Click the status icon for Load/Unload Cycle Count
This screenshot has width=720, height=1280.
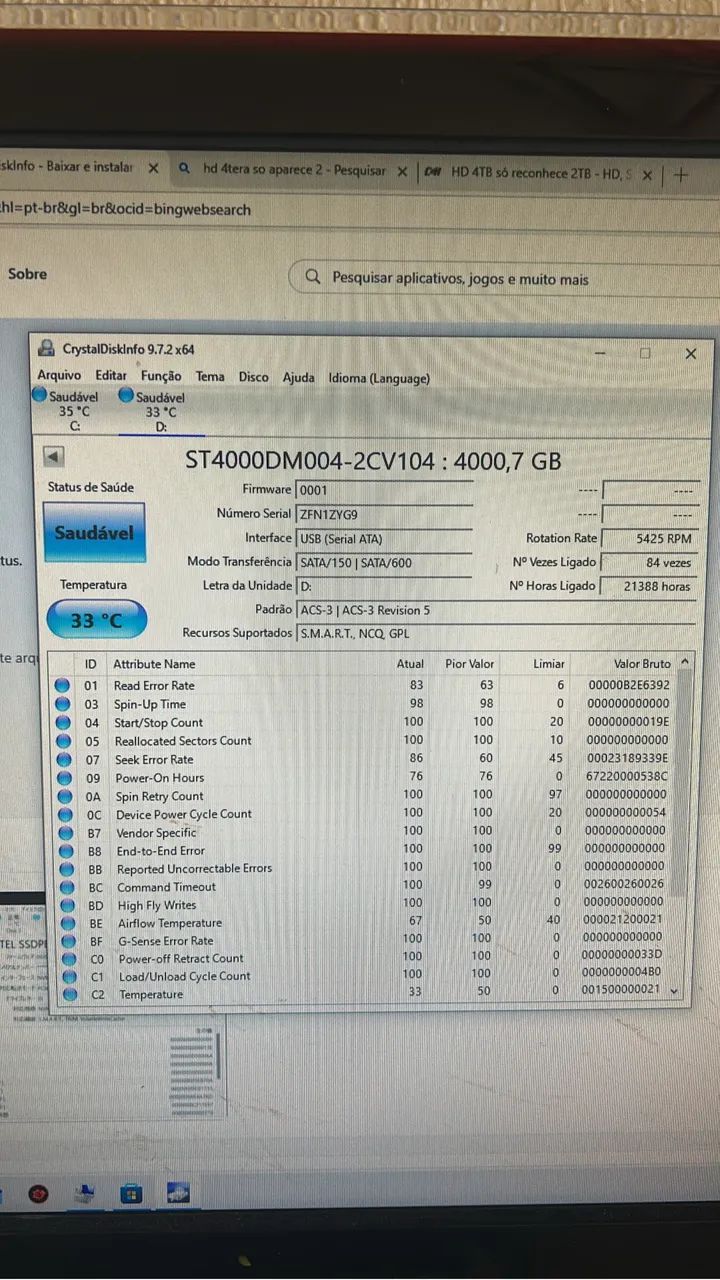point(69,976)
